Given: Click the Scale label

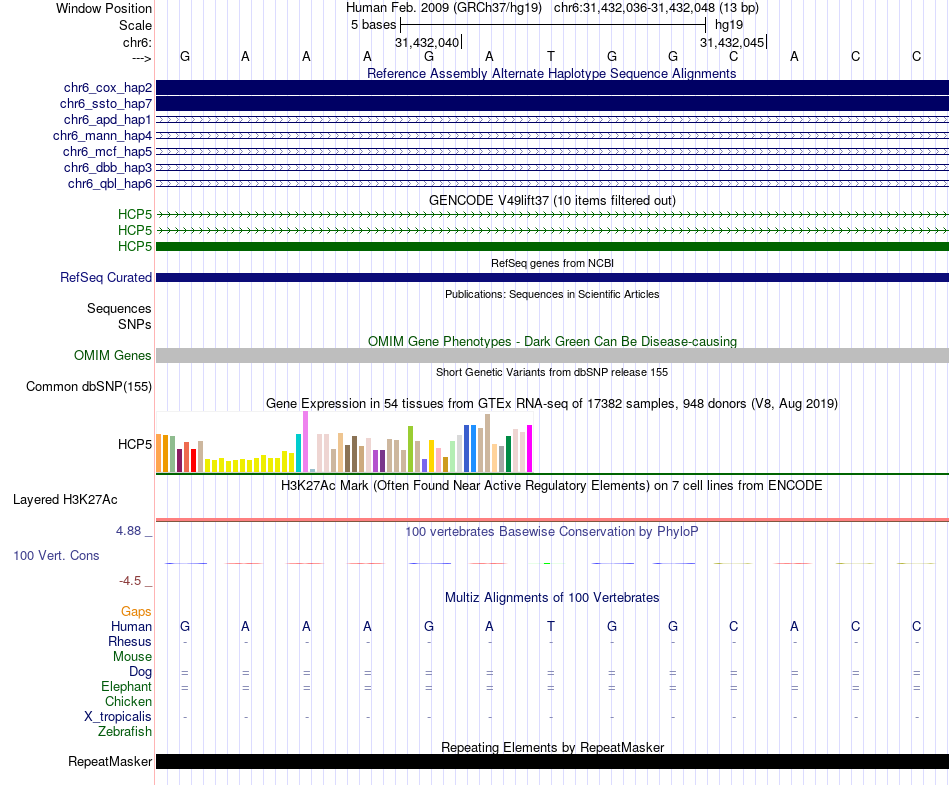Looking at the screenshot, I should pos(135,25).
